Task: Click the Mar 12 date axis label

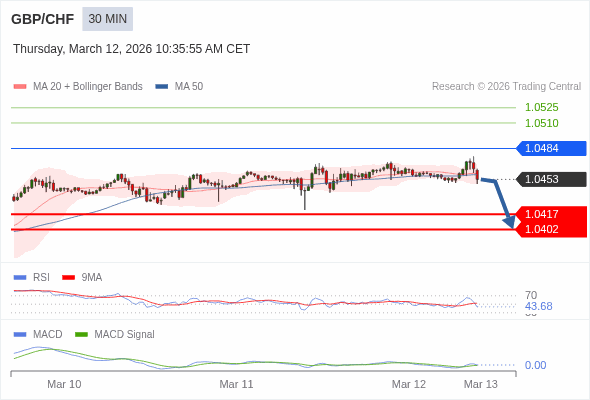Action: (x=409, y=384)
